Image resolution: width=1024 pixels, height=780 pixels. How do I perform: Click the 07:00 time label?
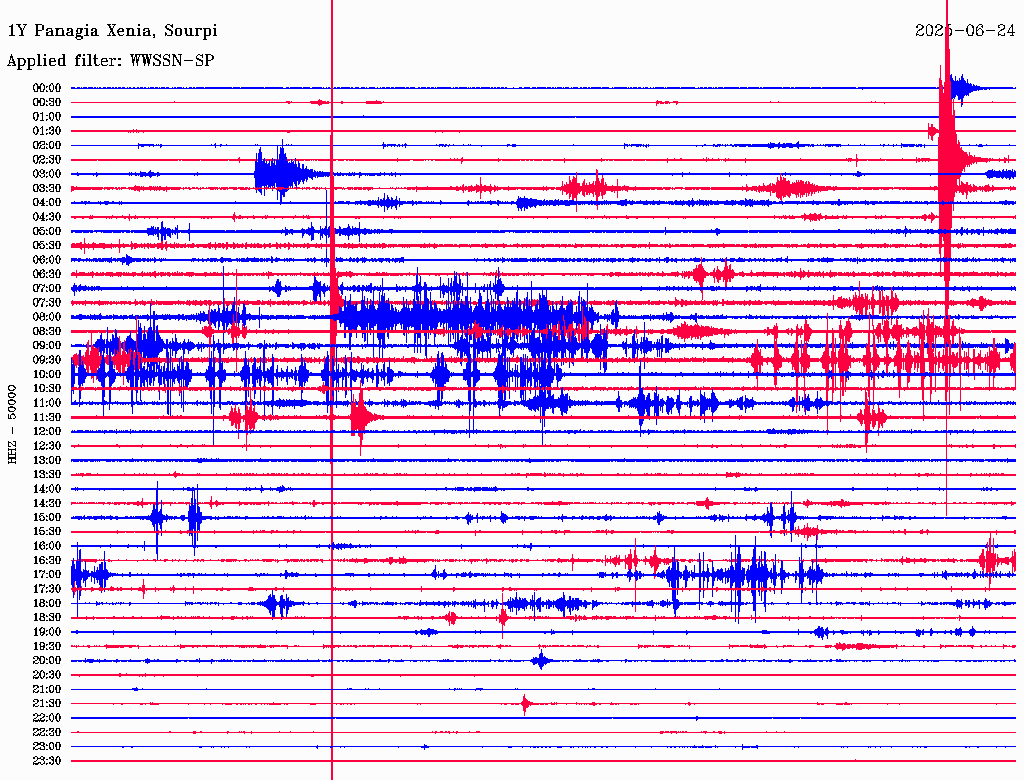47,289
